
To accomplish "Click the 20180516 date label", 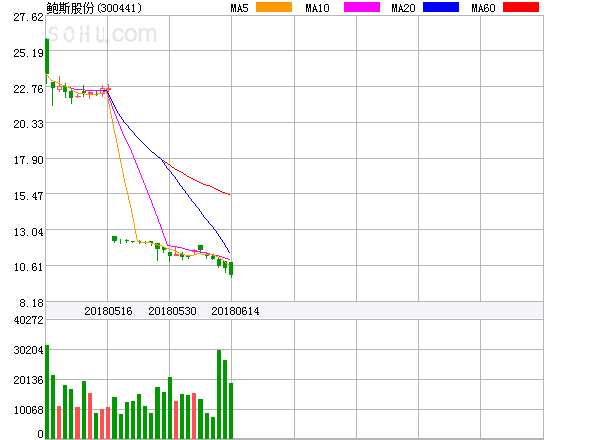I will coord(108,311).
